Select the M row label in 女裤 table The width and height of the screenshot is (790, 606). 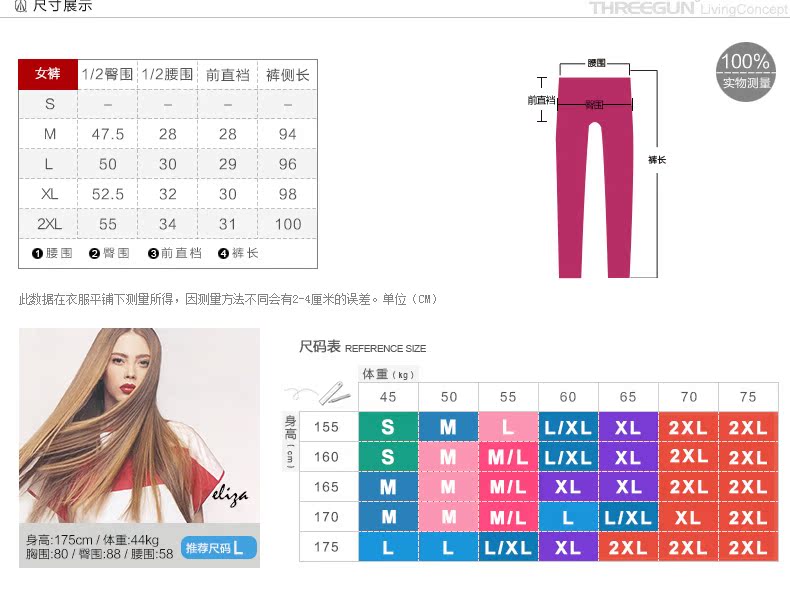[x=49, y=134]
